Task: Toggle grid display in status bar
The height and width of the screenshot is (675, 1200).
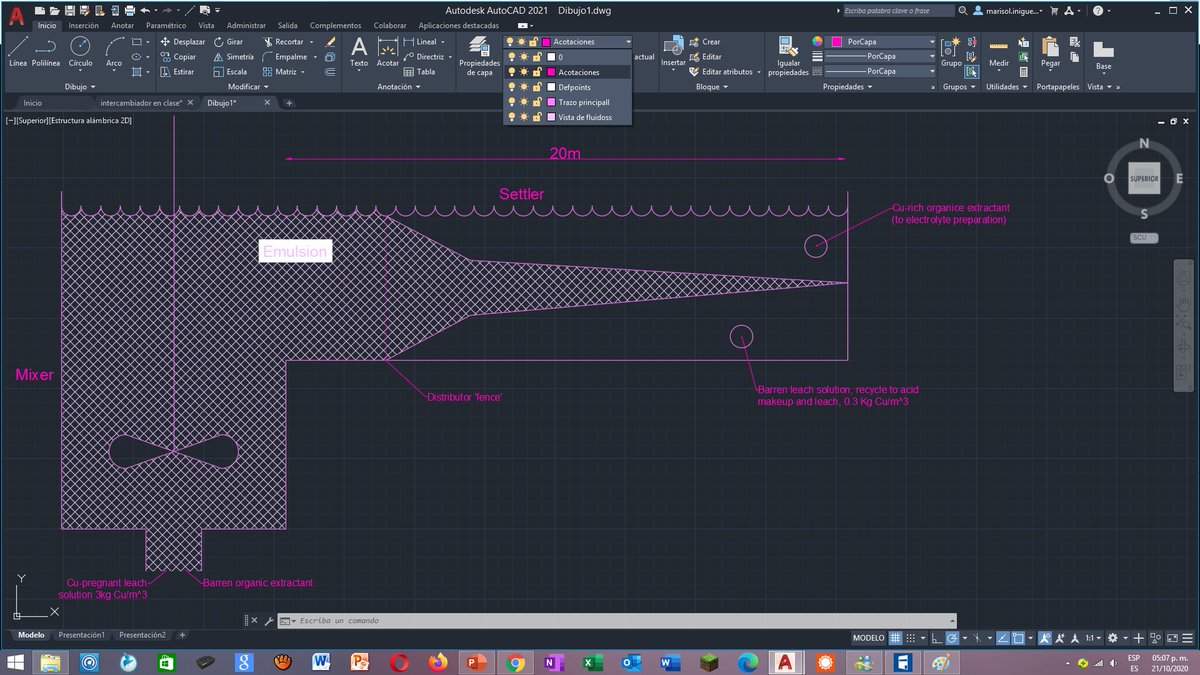Action: 896,637
